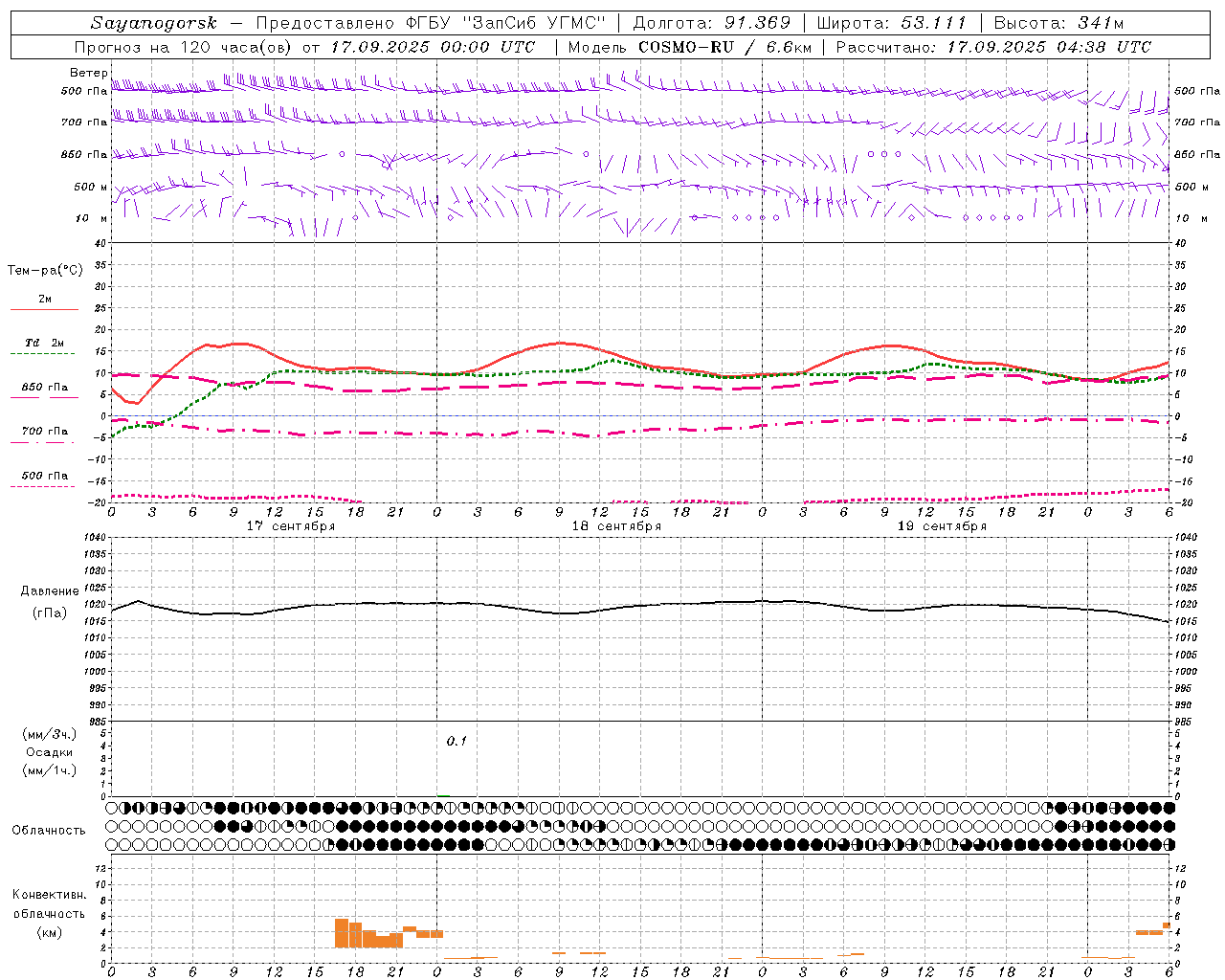This screenshot has height=980, width=1225.
Task: Click the Широта: 53.111 value
Action: (x=891, y=23)
